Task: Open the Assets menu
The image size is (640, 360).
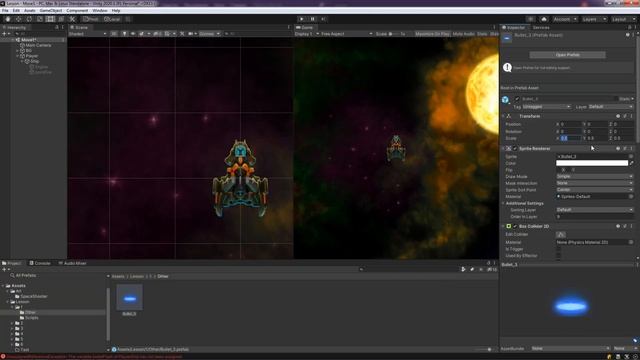Action: (x=30, y=11)
